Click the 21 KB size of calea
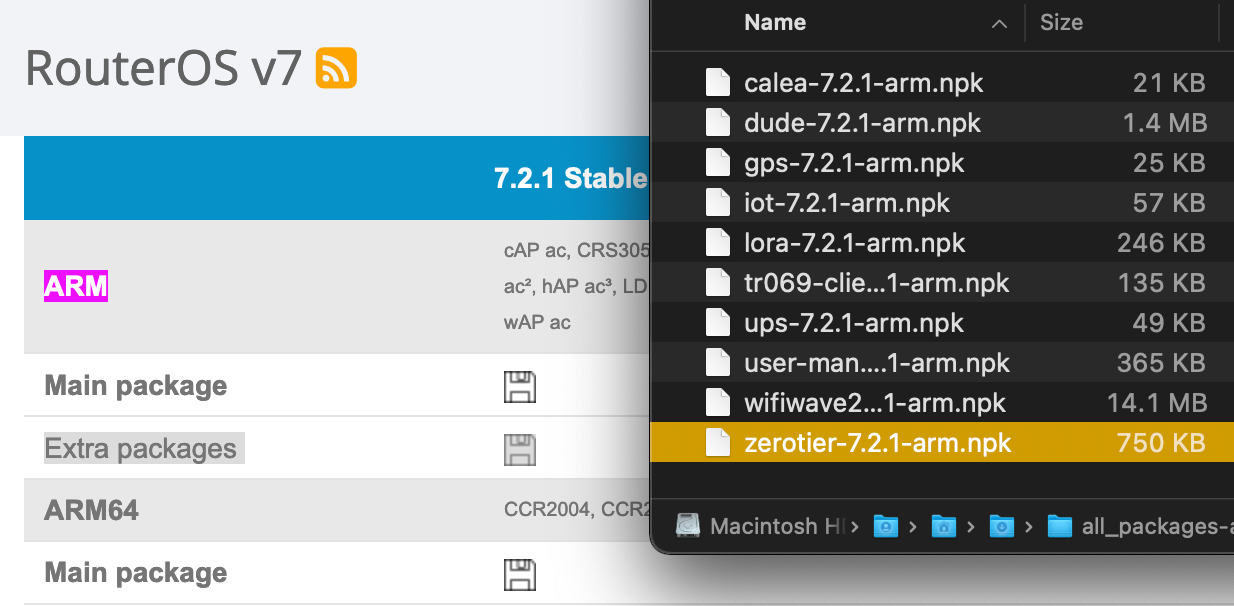This screenshot has height=606, width=1234. coord(1169,83)
